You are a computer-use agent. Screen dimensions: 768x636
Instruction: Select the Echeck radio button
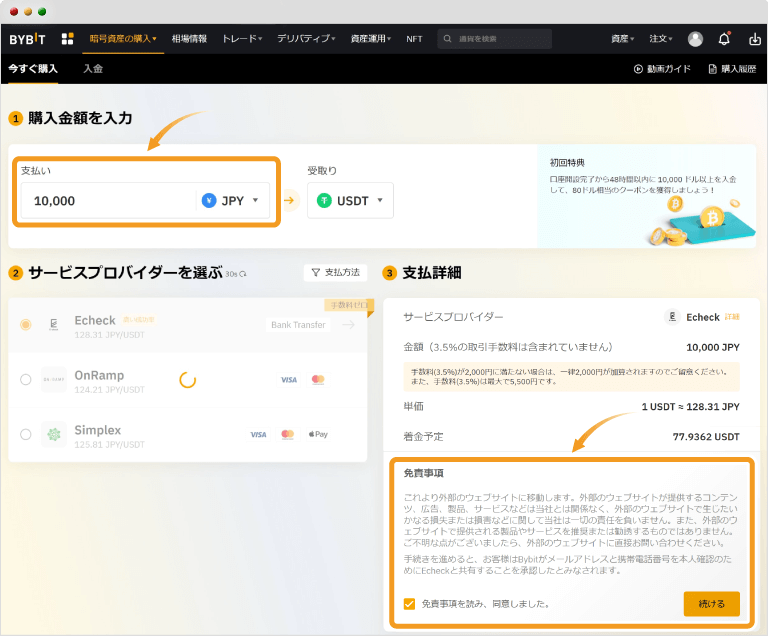pos(26,324)
